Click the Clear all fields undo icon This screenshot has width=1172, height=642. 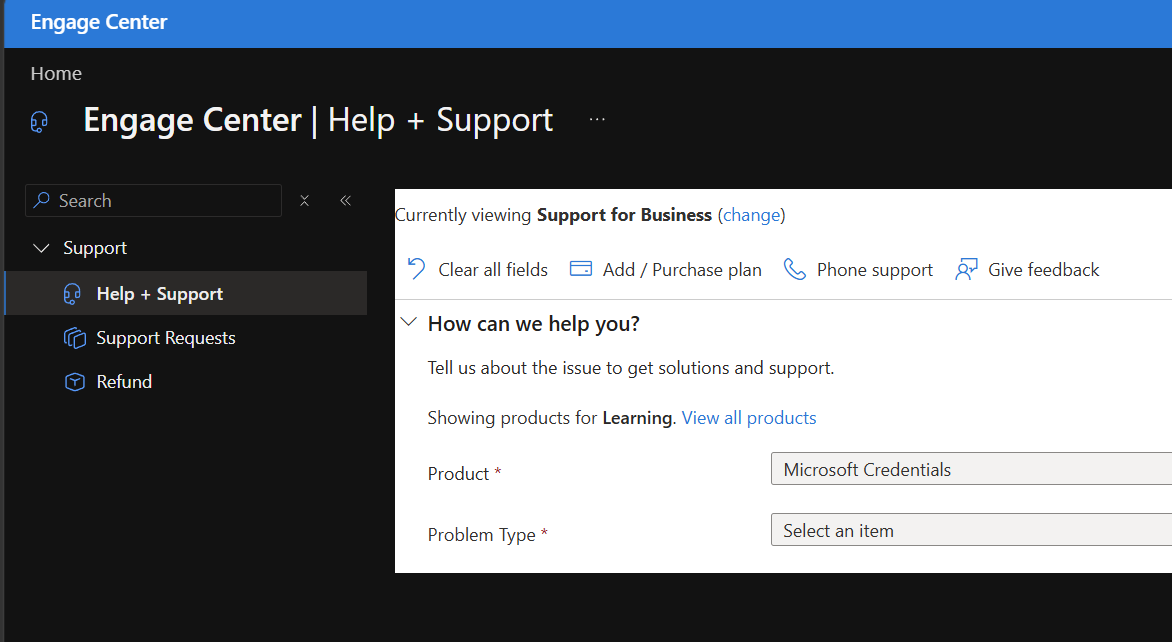[416, 269]
